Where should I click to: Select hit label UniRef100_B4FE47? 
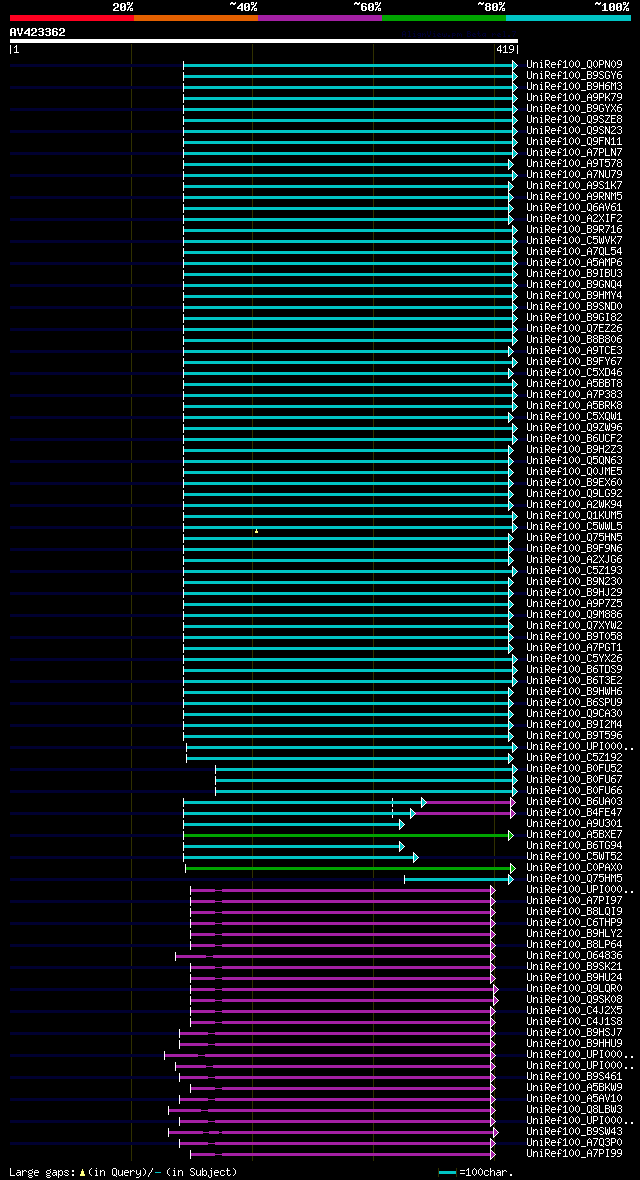[574, 813]
